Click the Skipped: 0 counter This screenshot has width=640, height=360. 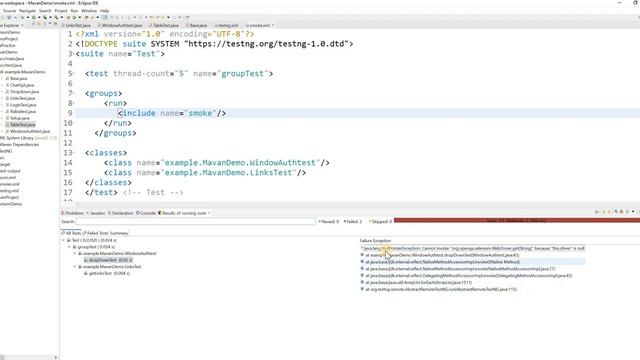(380, 222)
